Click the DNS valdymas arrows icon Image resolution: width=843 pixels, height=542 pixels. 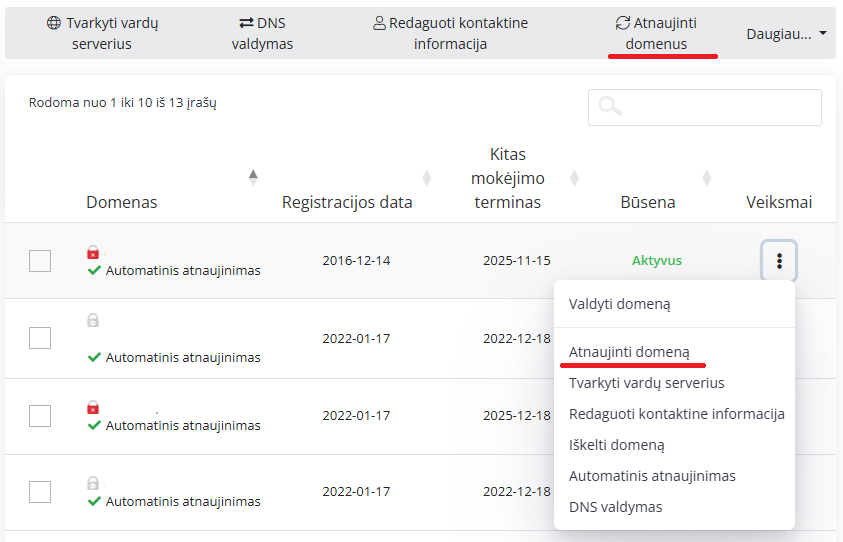pyautogui.click(x=246, y=23)
